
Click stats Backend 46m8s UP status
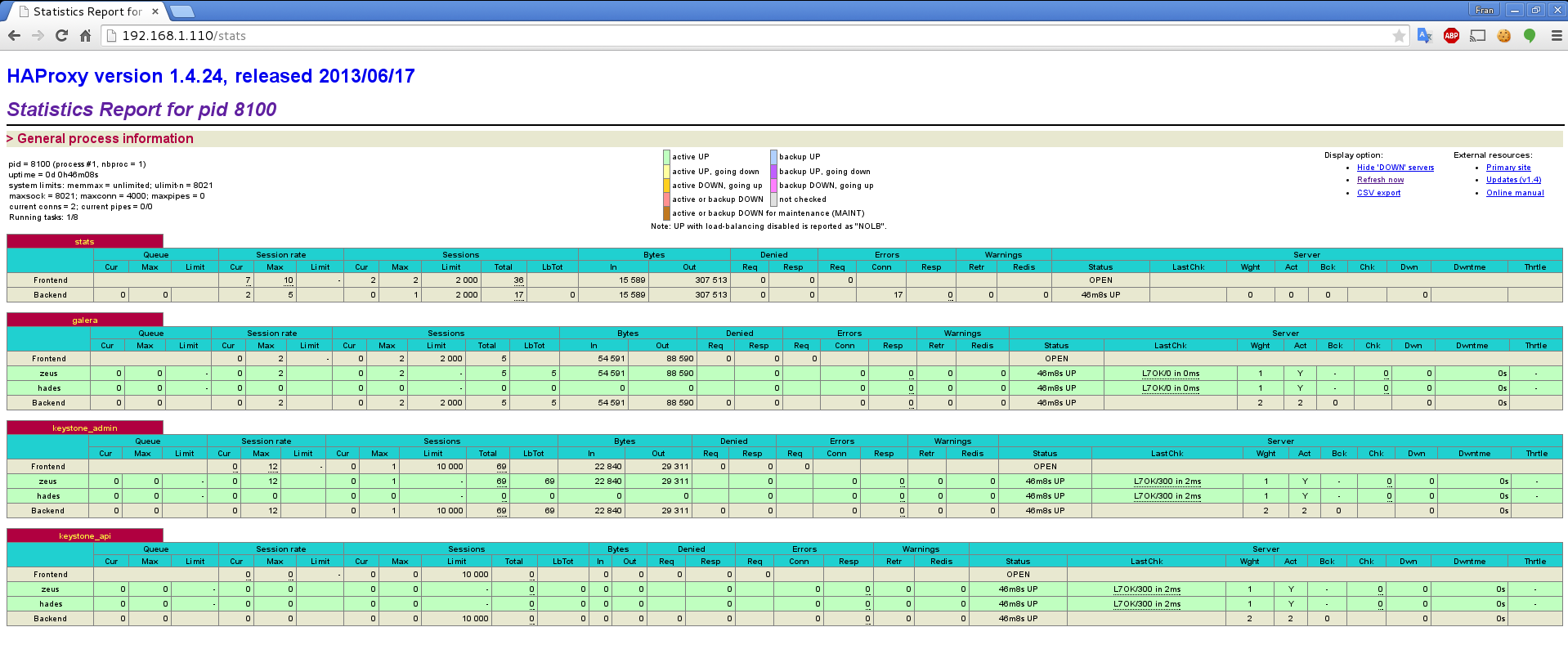click(x=1100, y=295)
